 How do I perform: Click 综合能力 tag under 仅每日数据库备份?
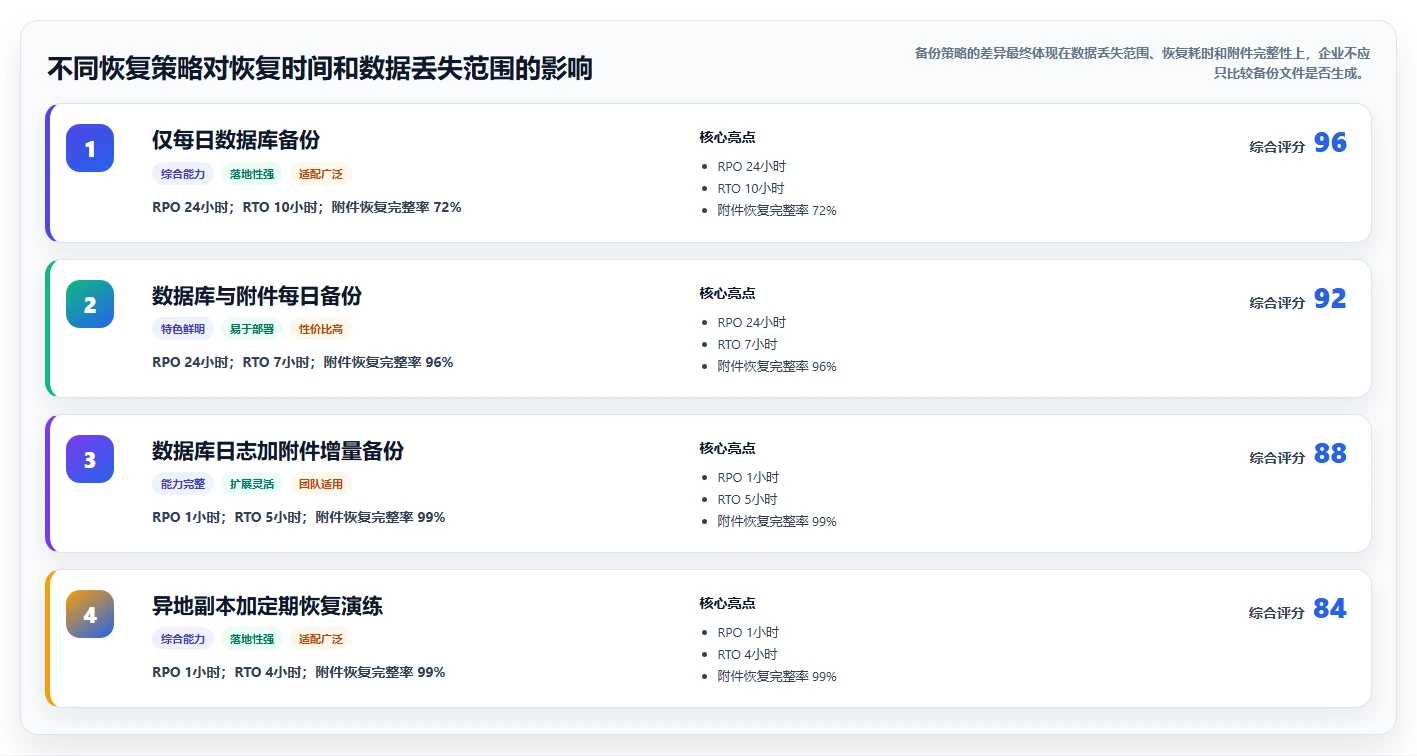183,174
